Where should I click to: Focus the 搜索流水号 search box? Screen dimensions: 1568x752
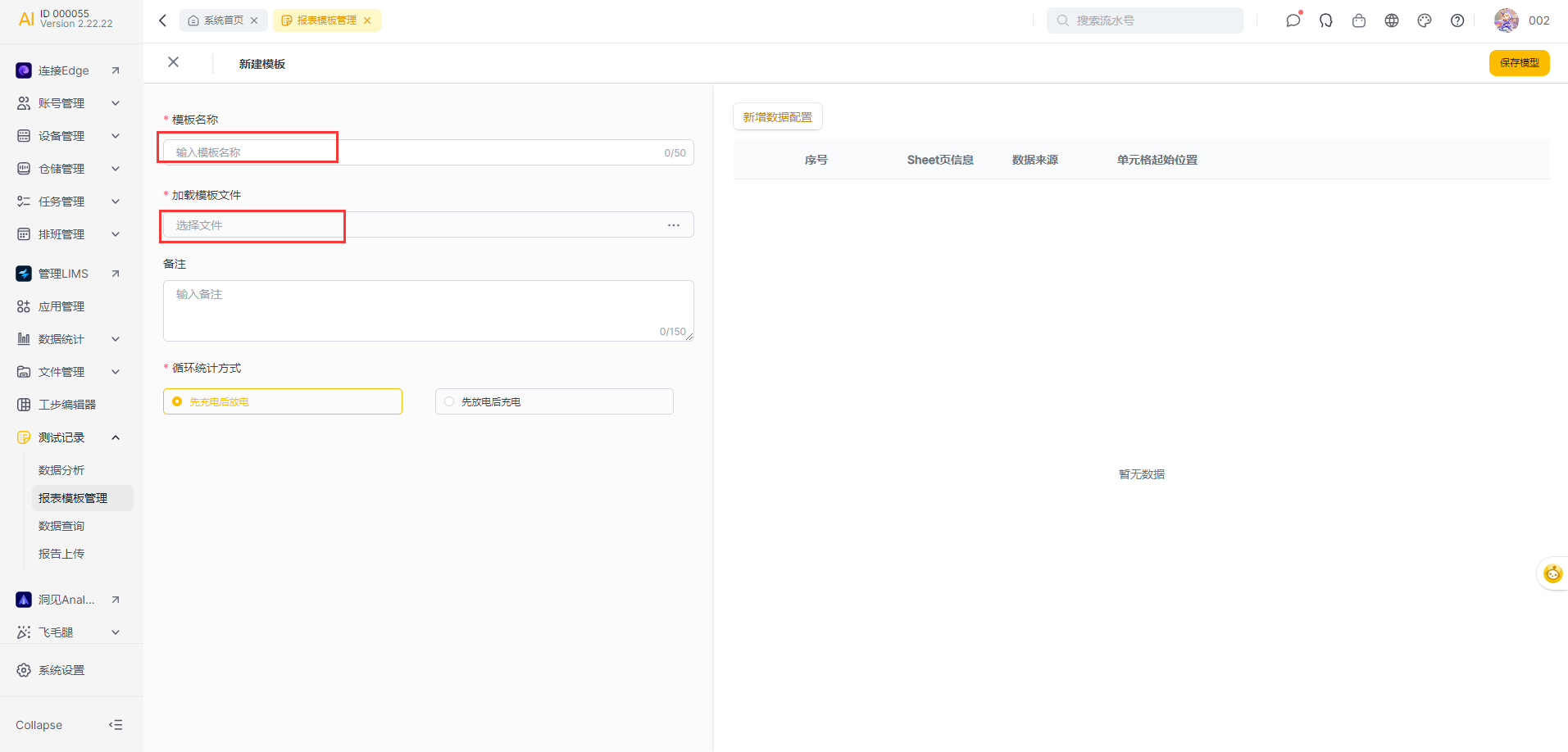1144,20
